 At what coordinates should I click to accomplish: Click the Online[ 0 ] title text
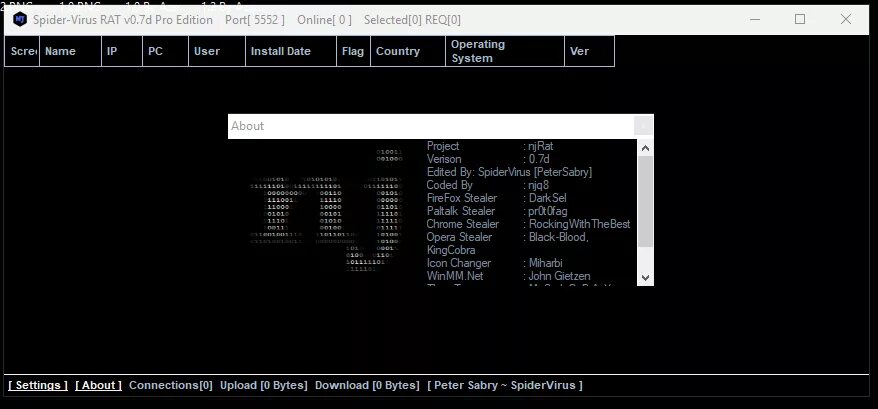click(x=324, y=20)
